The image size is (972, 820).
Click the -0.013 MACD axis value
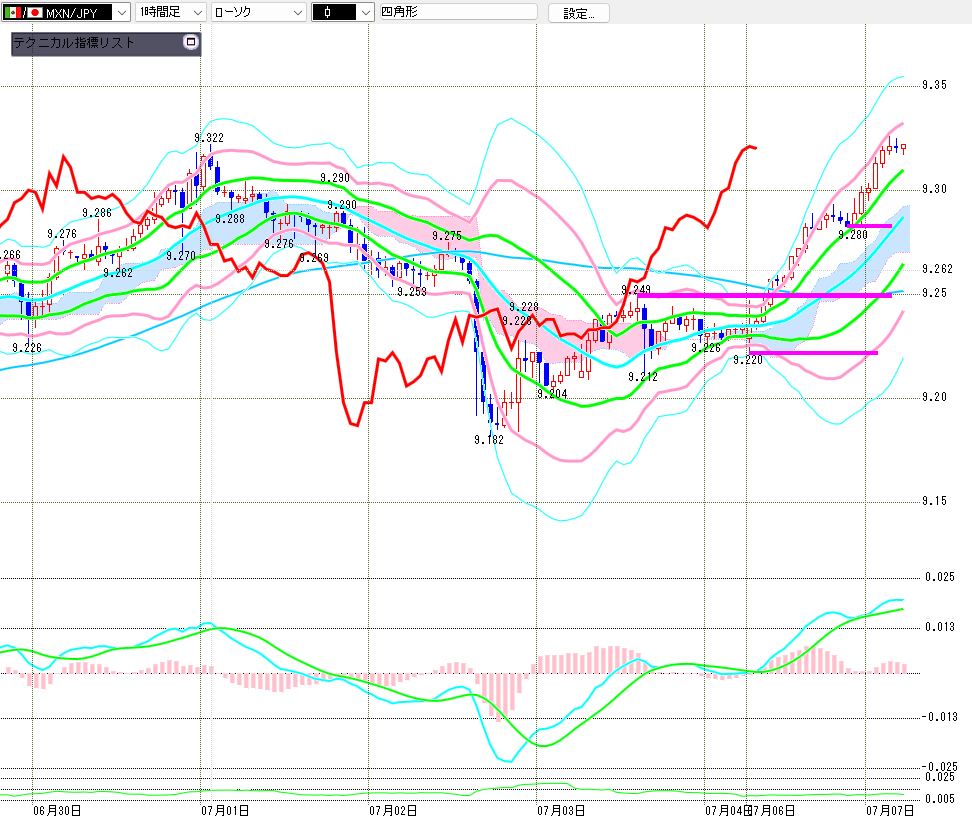[x=939, y=717]
